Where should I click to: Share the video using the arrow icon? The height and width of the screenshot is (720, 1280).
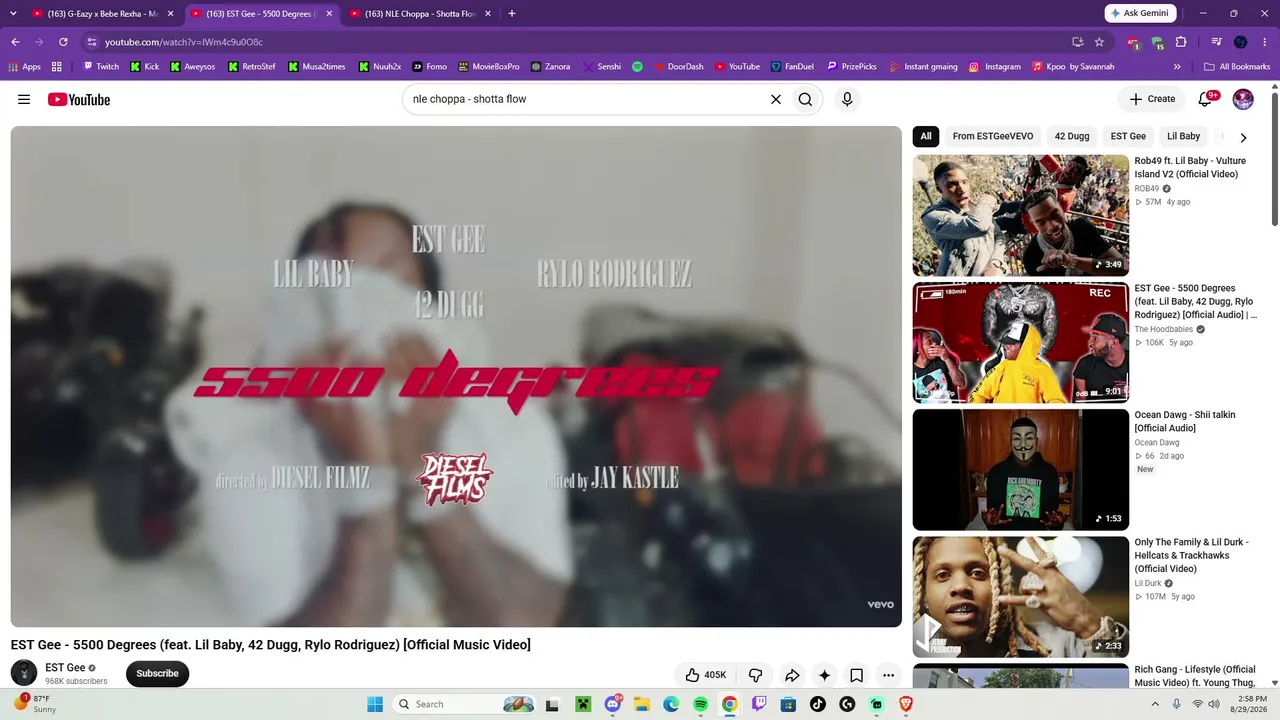click(x=792, y=675)
